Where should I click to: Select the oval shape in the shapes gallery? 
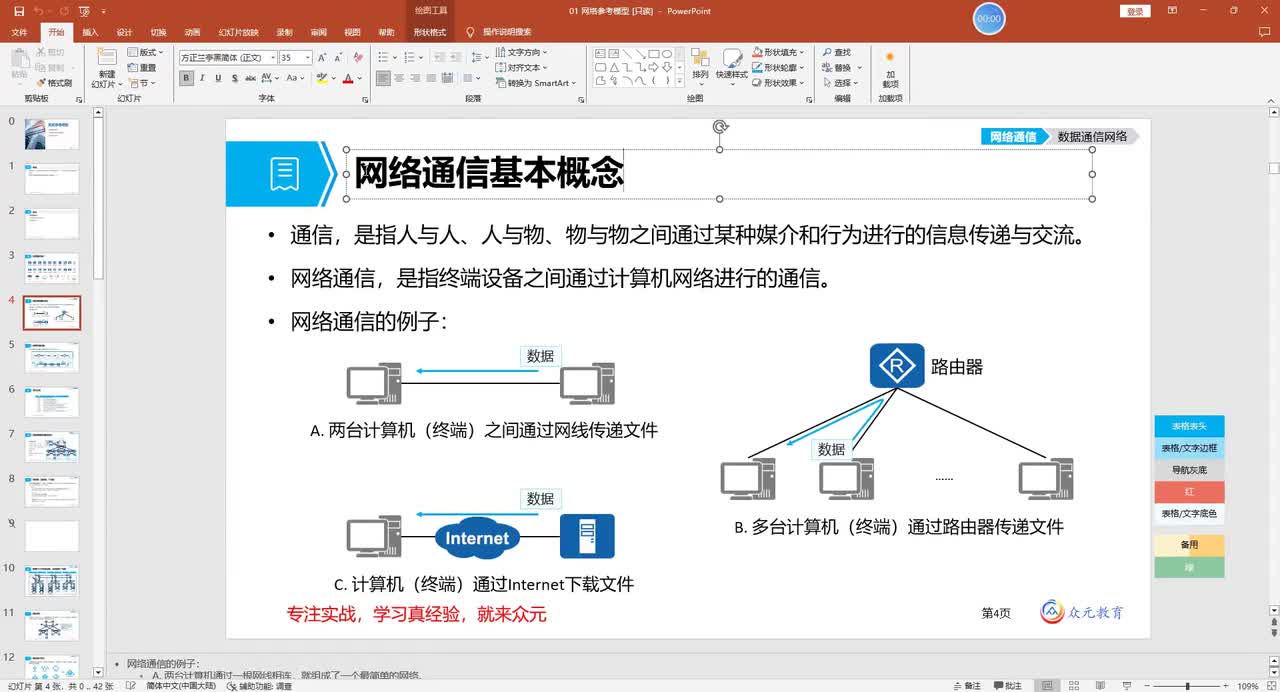[x=667, y=54]
